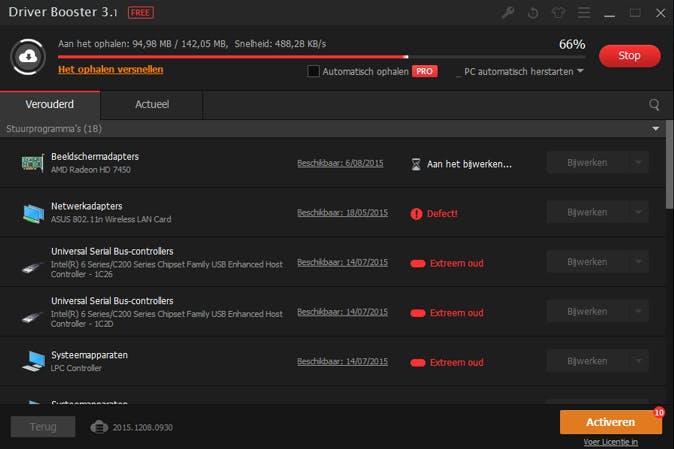Click the red pill icon for LPC Controller status
This screenshot has height=449, width=674.
(418, 363)
